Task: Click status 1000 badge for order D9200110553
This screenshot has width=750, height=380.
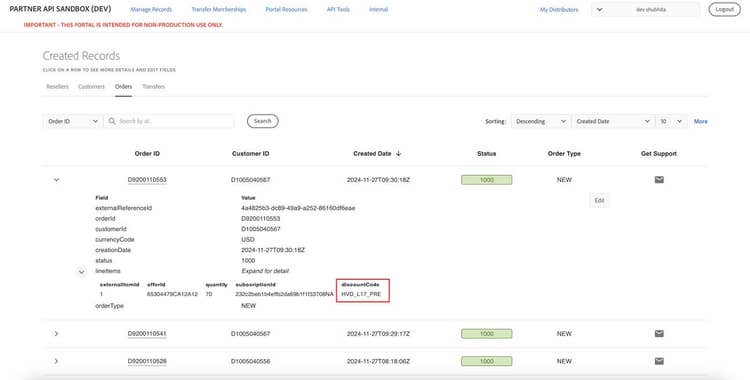Action: (486, 180)
